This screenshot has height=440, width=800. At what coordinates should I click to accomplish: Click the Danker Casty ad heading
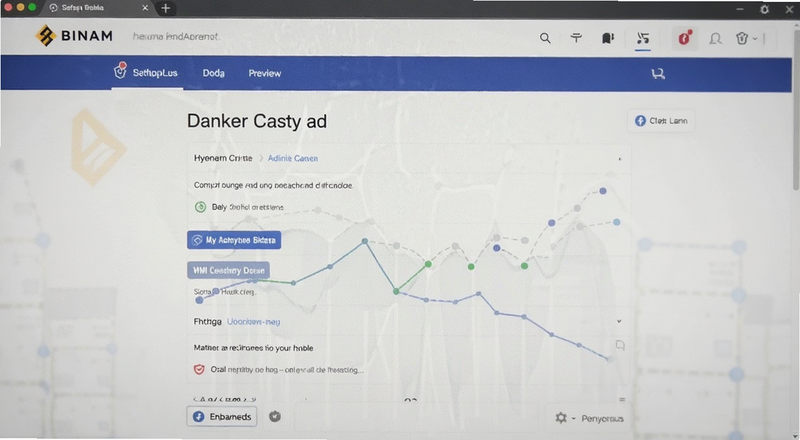point(257,121)
